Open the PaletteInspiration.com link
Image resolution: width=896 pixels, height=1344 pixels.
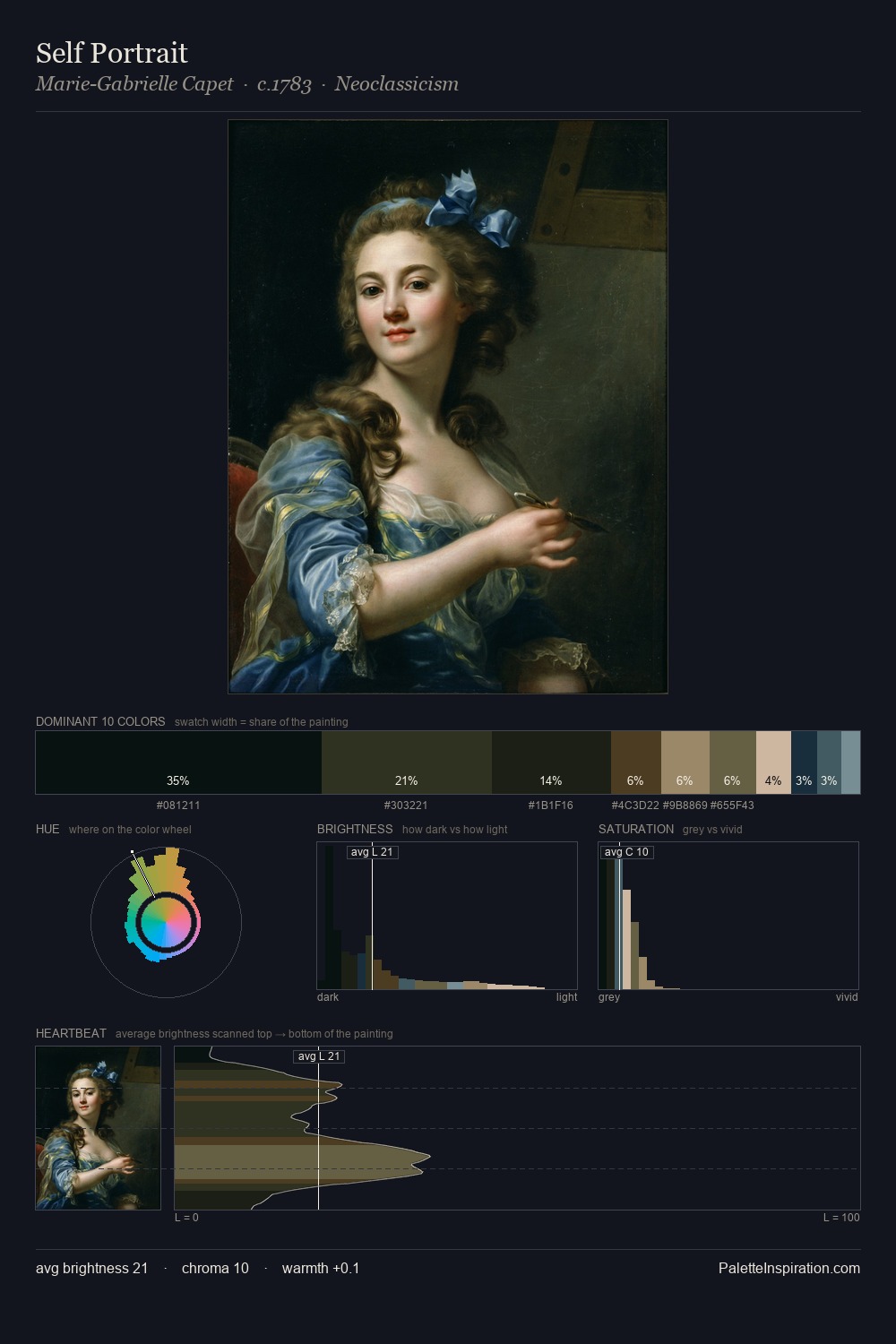(789, 1268)
